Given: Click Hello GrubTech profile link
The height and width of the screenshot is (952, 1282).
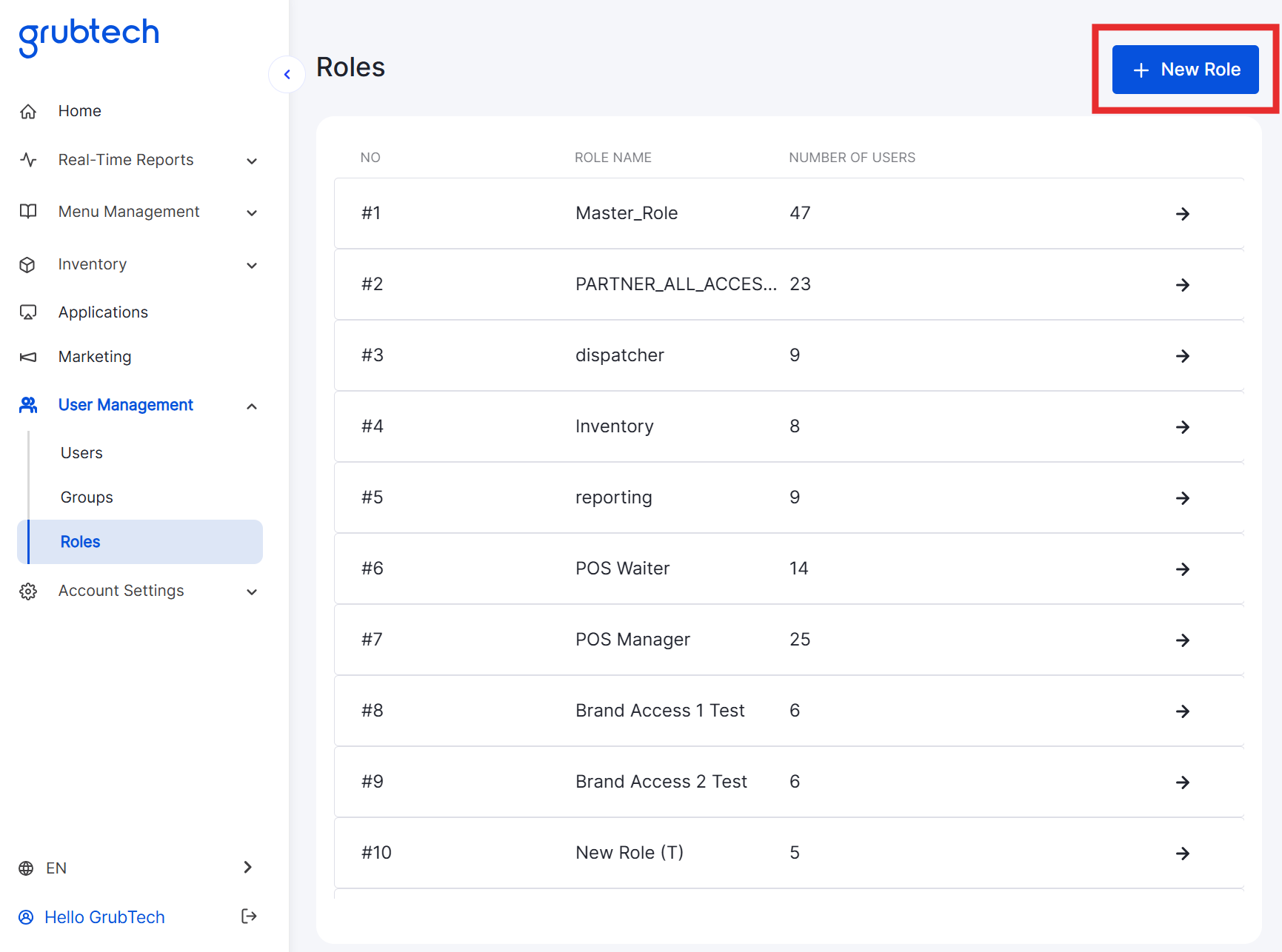Looking at the screenshot, I should click(104, 917).
